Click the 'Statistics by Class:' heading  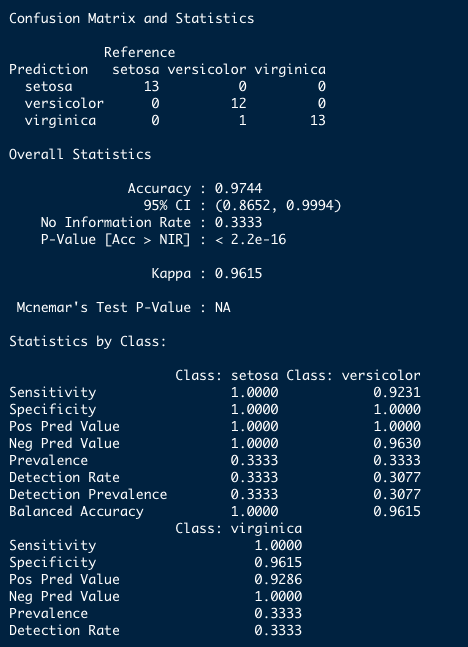(87, 342)
